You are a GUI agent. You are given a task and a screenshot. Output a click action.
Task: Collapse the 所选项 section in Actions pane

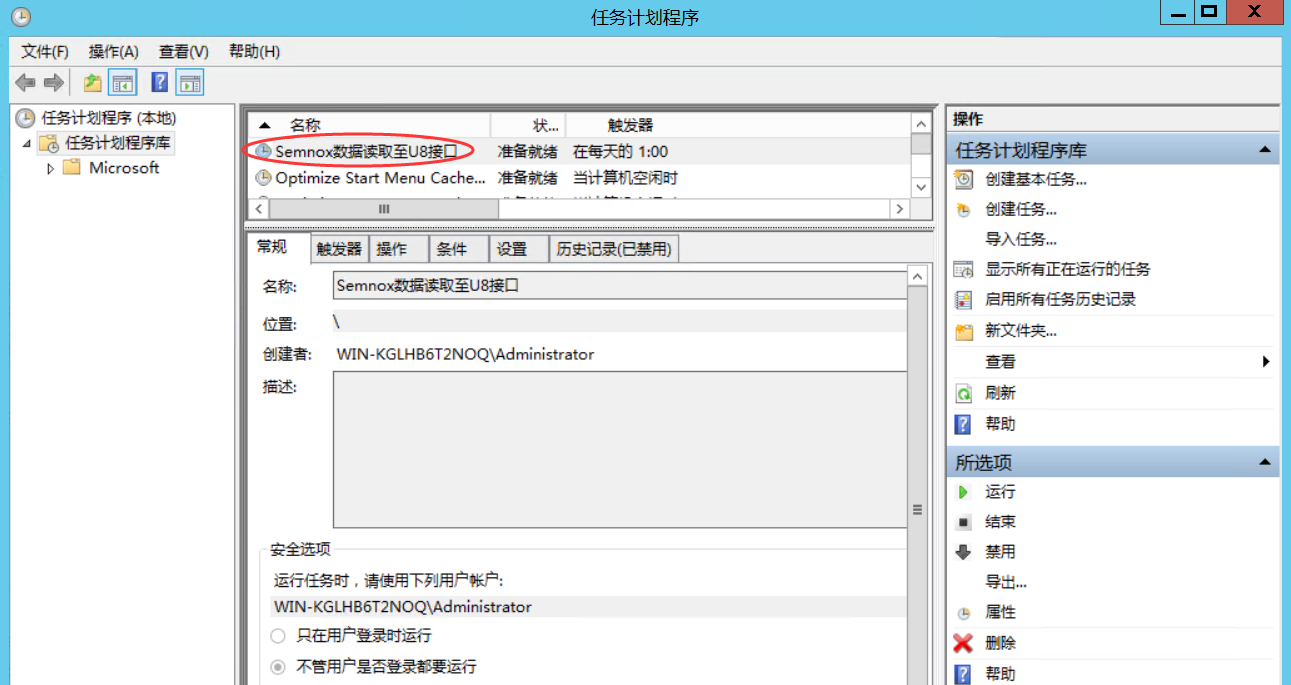[1265, 463]
